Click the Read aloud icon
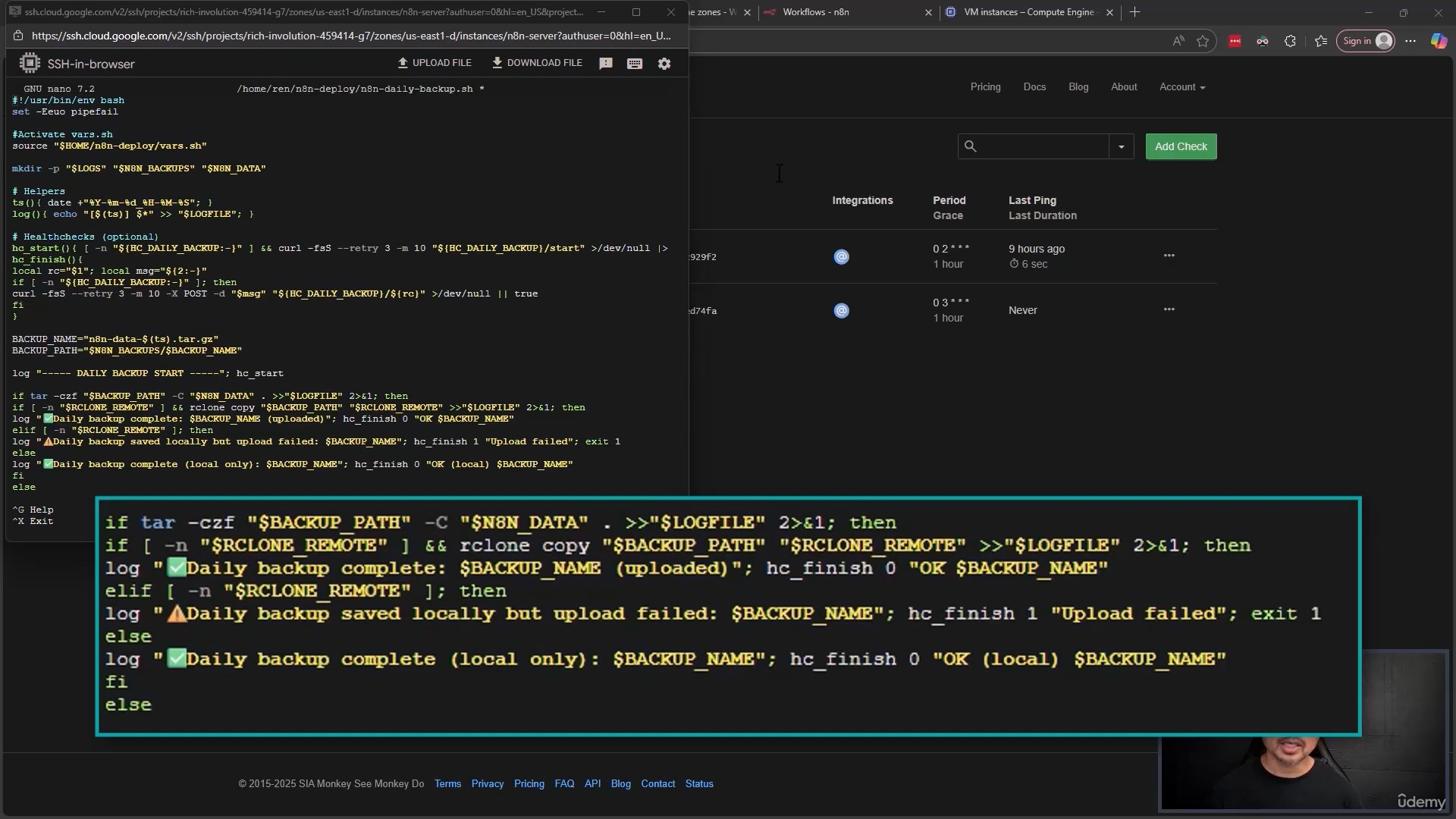The height and width of the screenshot is (819, 1456). tap(1178, 42)
